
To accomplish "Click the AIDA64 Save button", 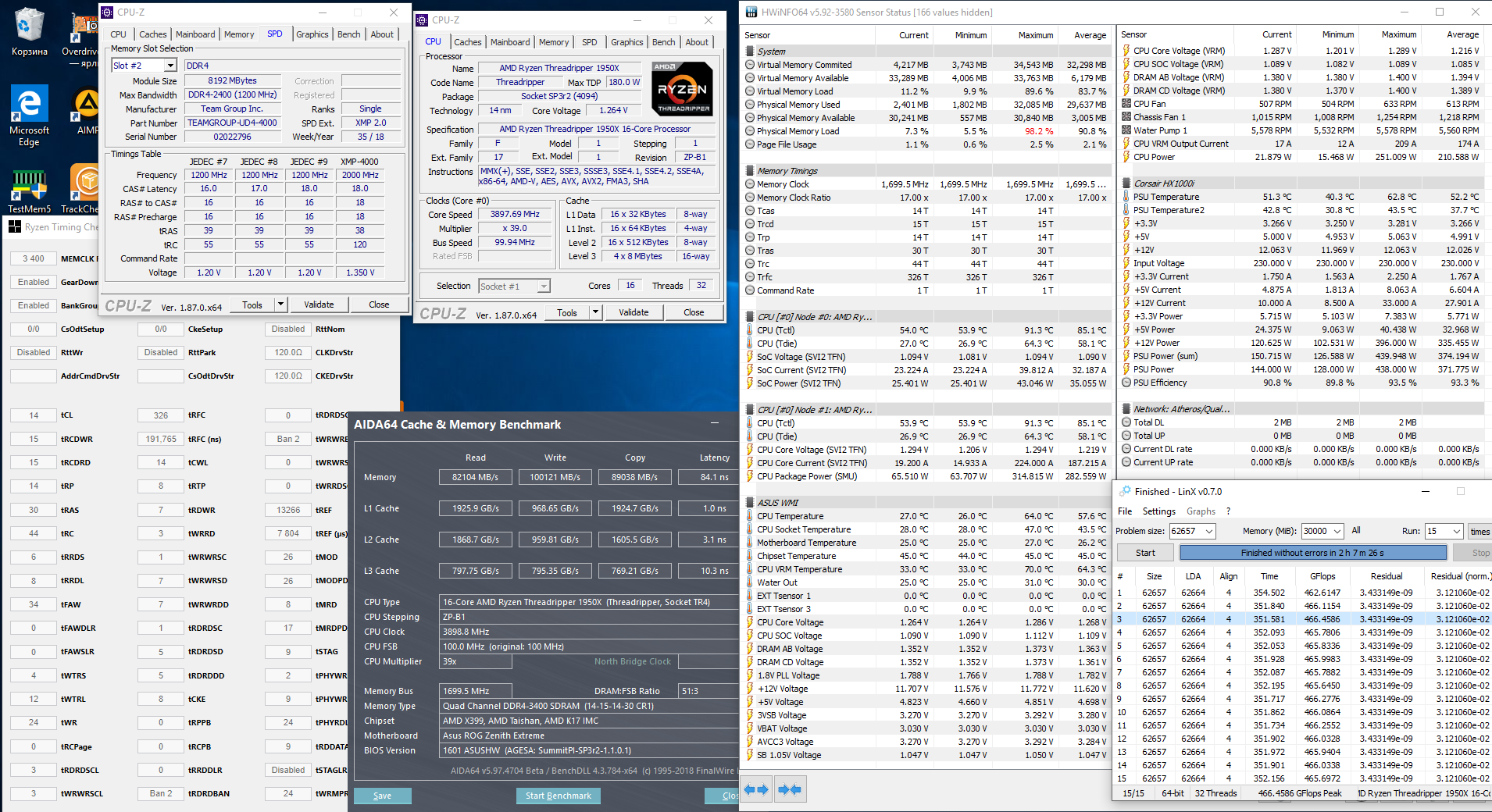I will [382, 796].
